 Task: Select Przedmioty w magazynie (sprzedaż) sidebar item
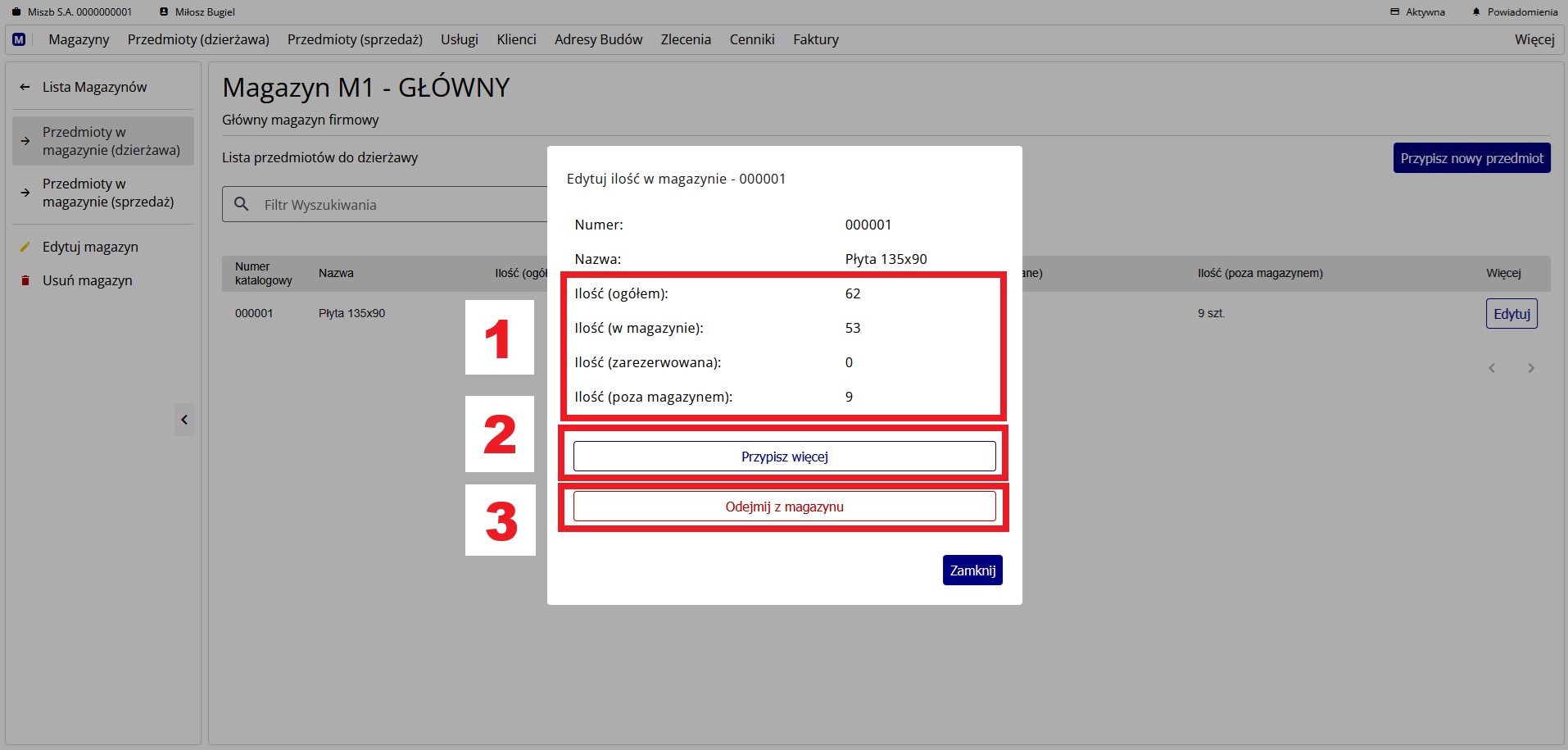coord(107,193)
